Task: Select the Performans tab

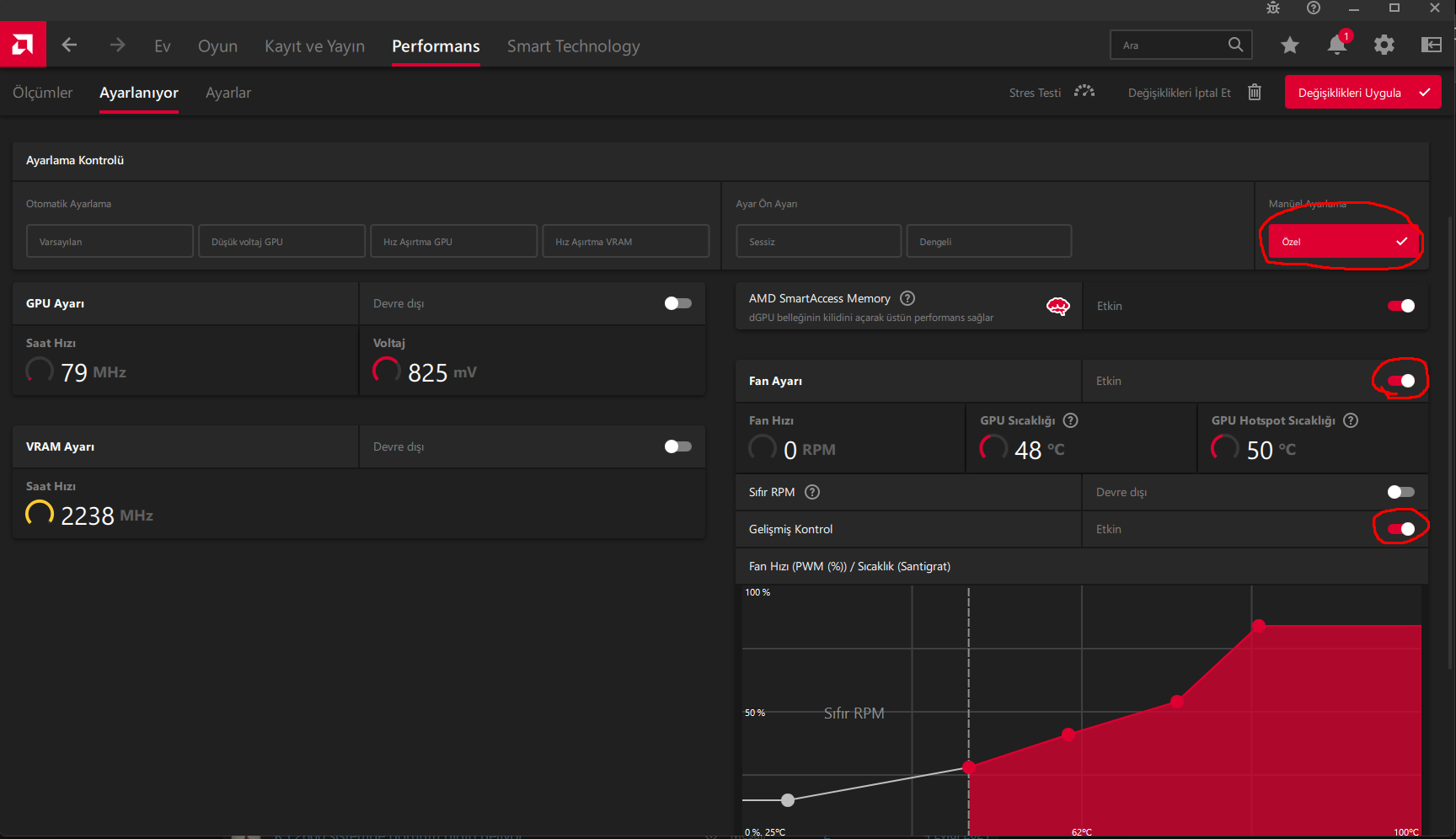Action: [436, 46]
